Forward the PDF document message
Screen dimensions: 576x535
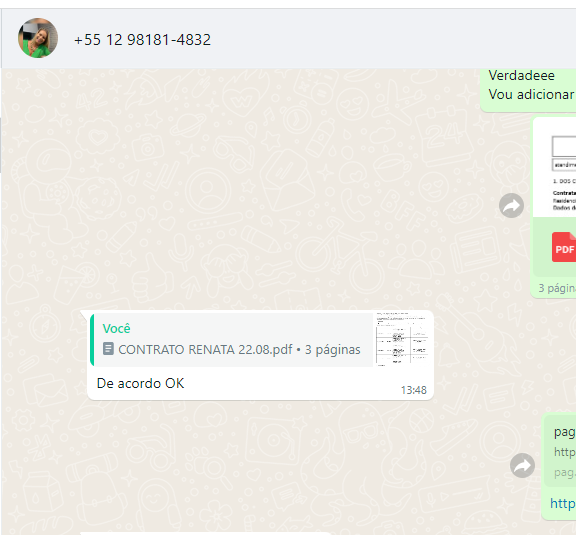pyautogui.click(x=511, y=205)
